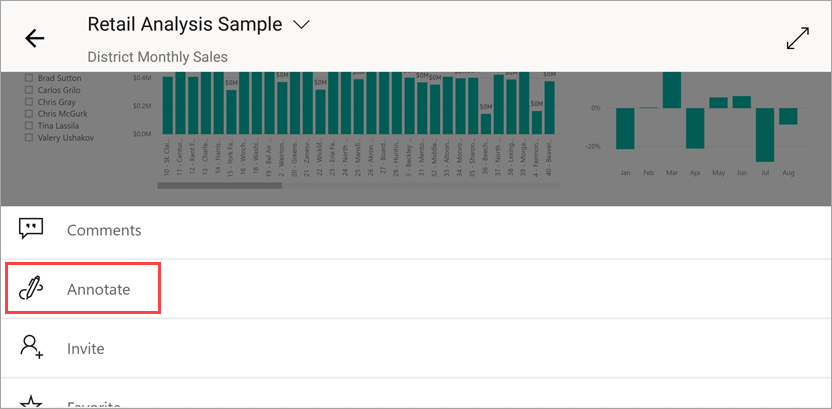The height and width of the screenshot is (409, 832).
Task: Open the Comments menu item
Action: 104,230
